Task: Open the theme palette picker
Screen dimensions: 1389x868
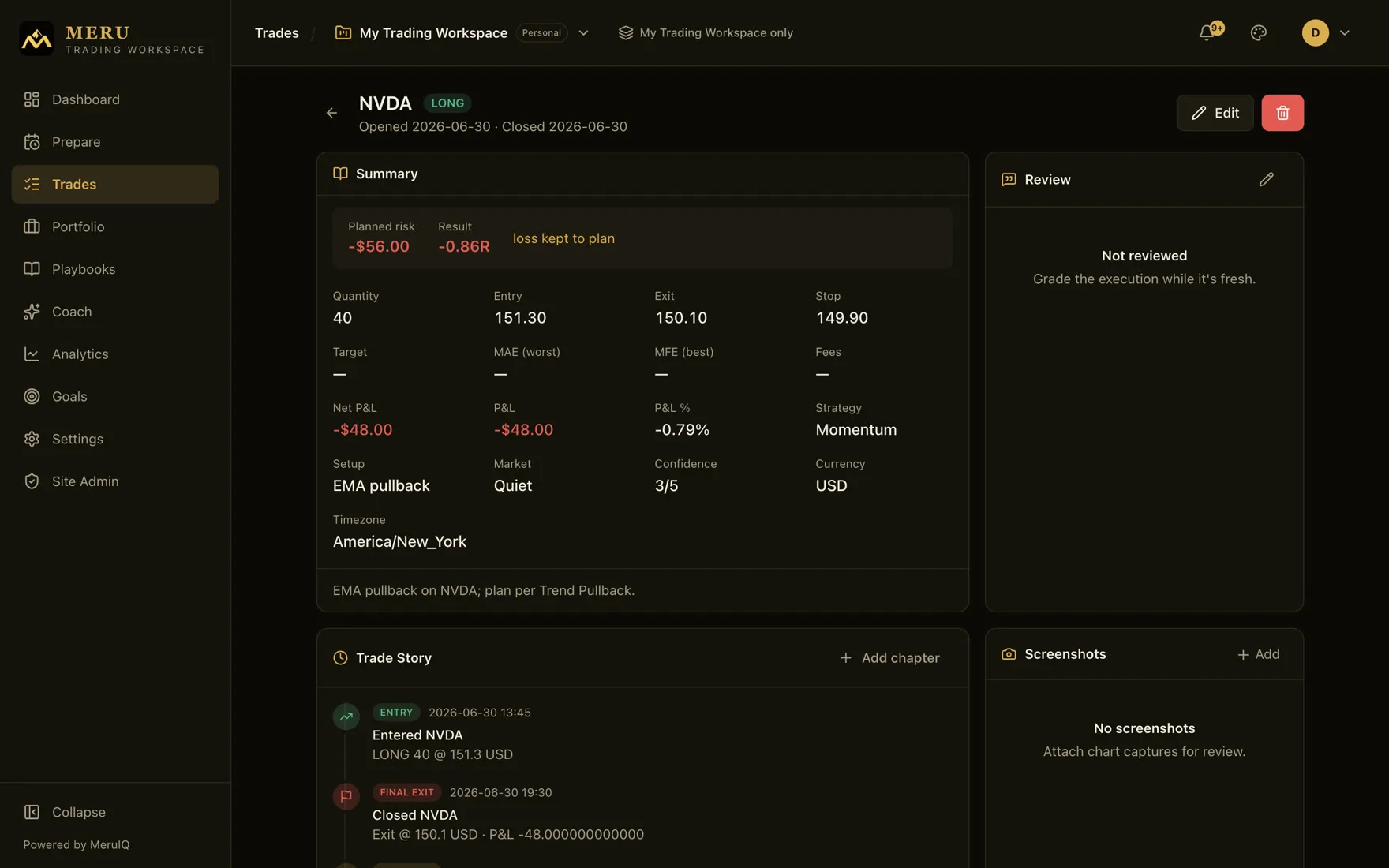Action: tap(1258, 32)
